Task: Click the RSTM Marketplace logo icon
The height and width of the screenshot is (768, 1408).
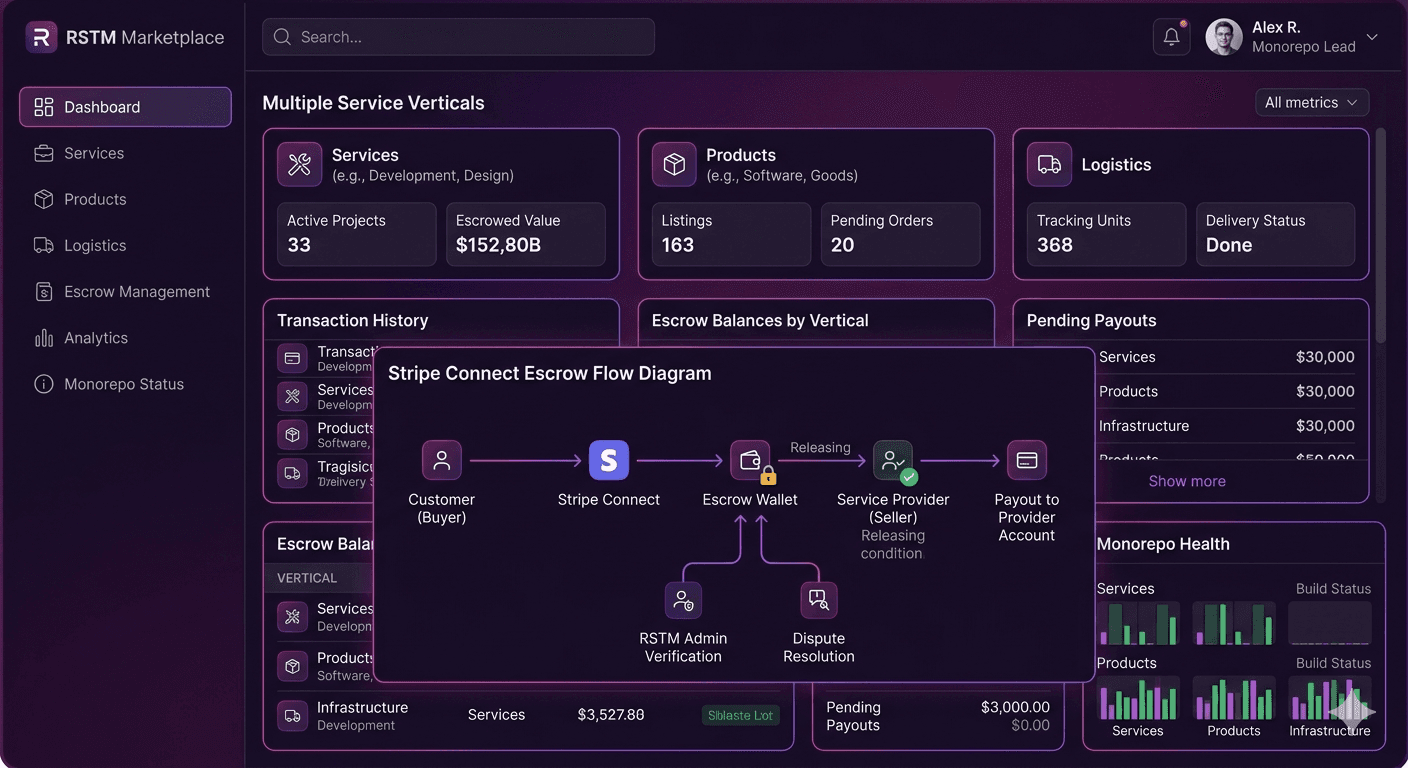Action: pyautogui.click(x=41, y=37)
